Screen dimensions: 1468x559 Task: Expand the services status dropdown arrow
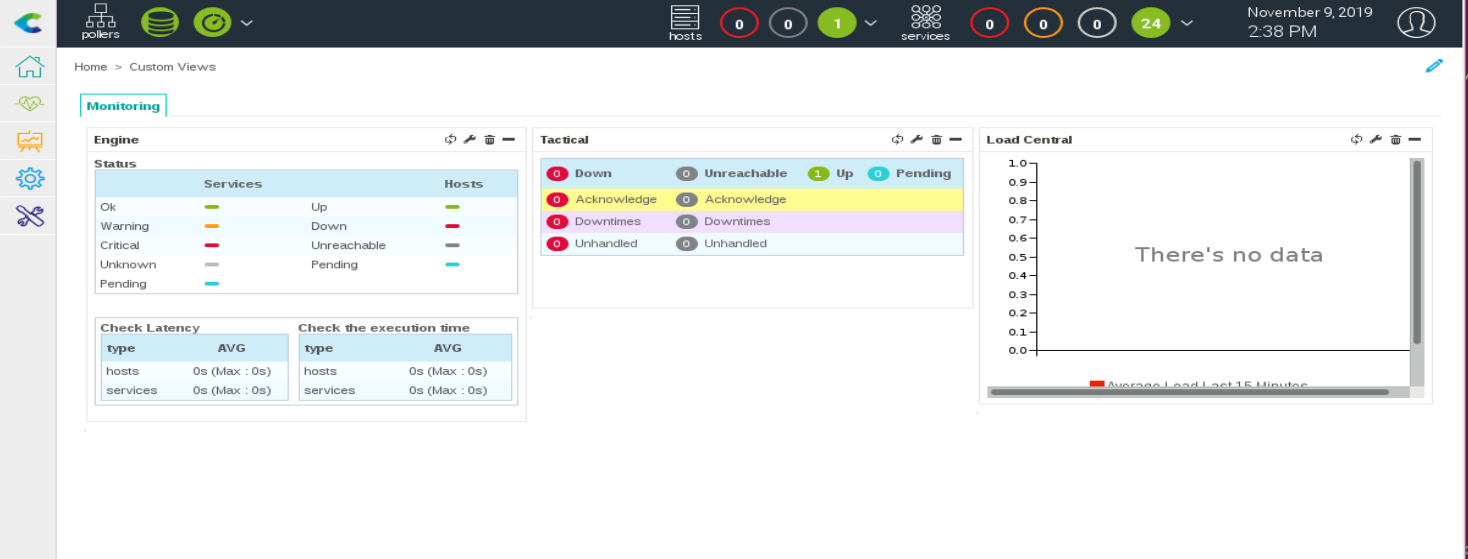click(1186, 23)
